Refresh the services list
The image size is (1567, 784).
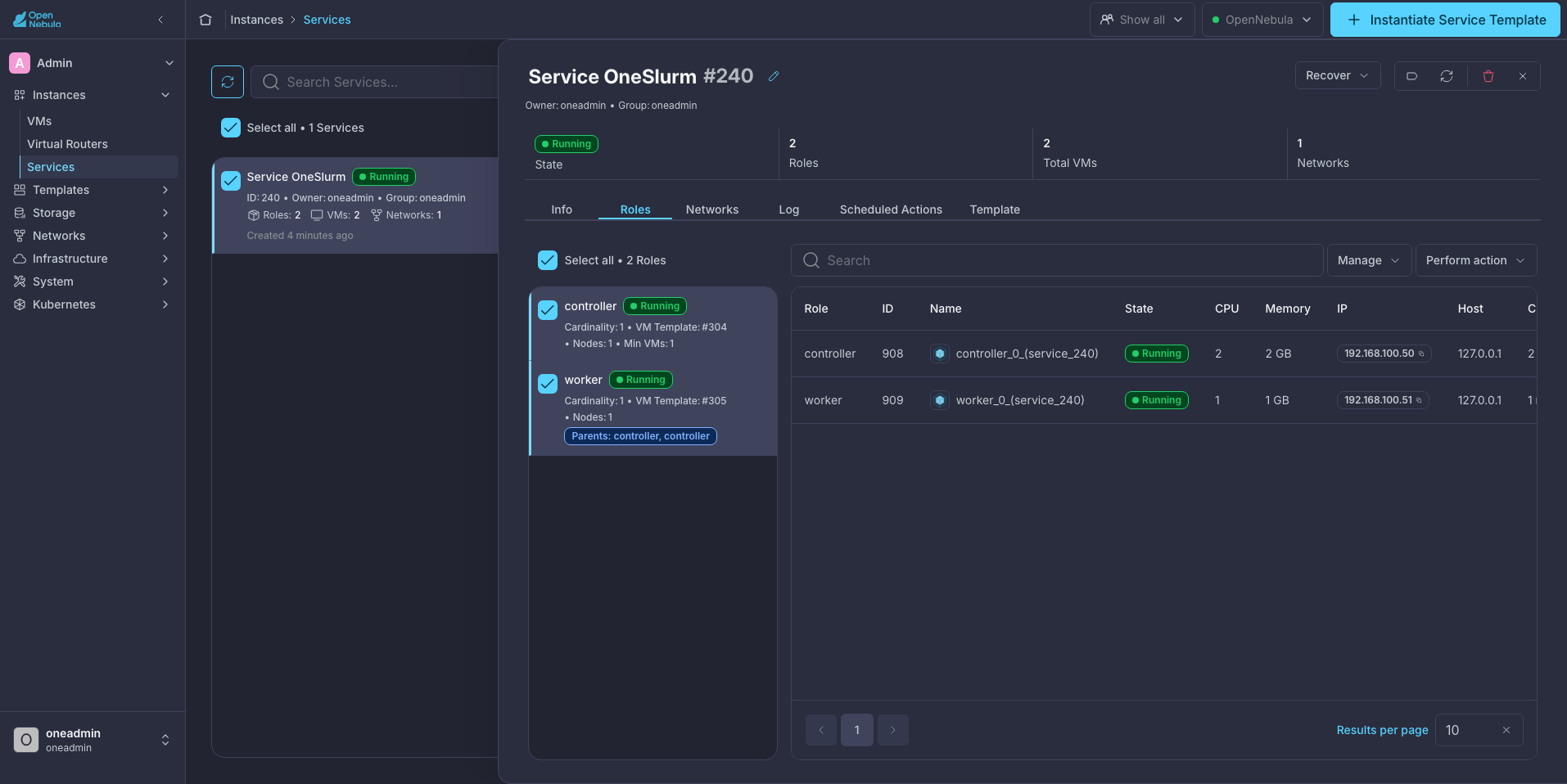tap(228, 82)
